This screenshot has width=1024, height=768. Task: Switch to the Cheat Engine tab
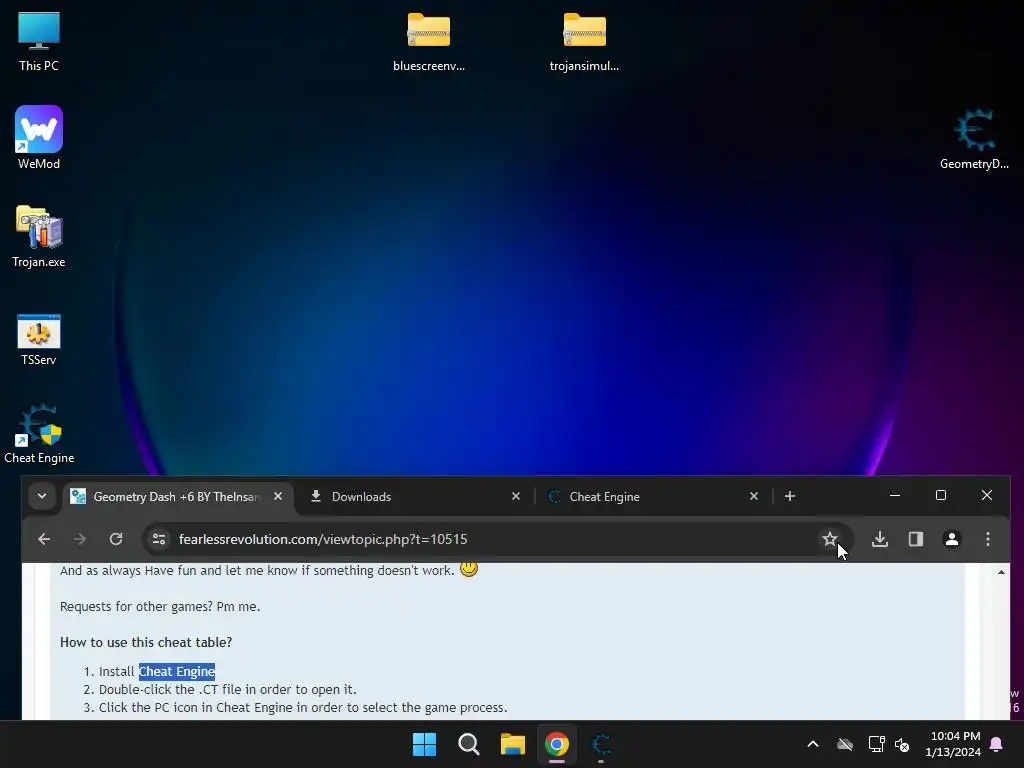pos(653,496)
